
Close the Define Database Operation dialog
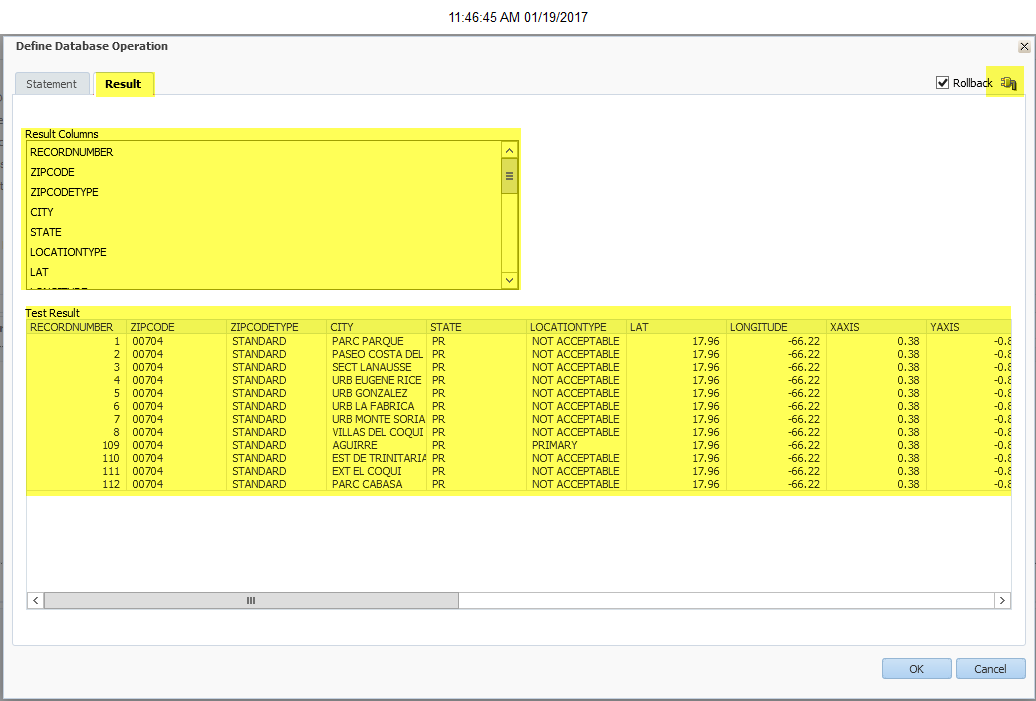click(1024, 46)
